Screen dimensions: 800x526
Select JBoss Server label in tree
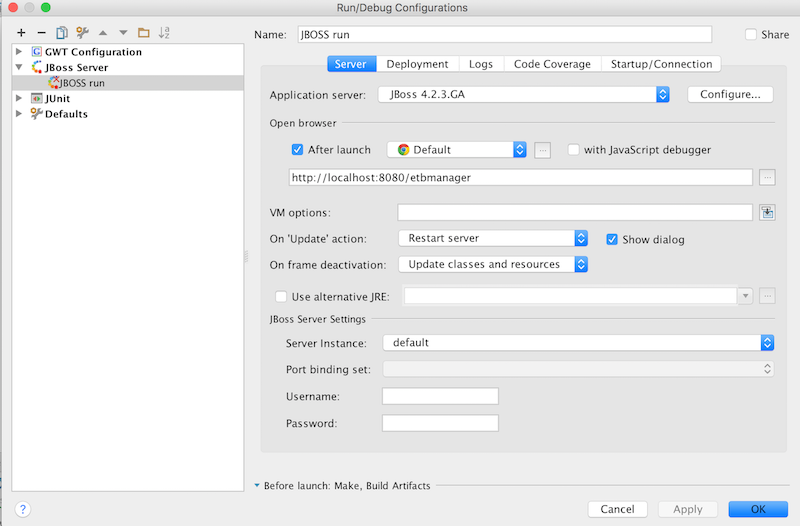click(x=77, y=67)
